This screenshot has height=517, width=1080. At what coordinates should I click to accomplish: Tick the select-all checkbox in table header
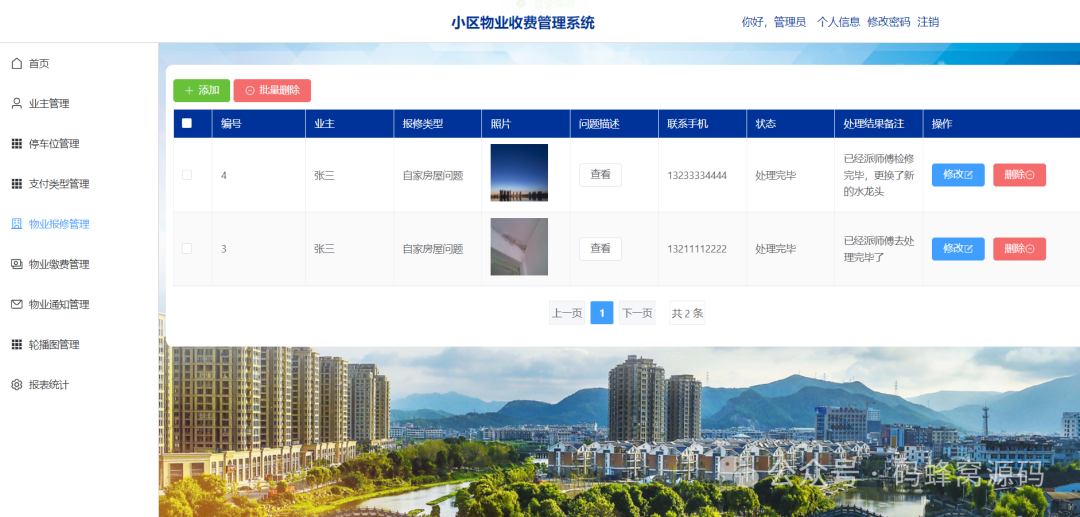click(x=187, y=123)
